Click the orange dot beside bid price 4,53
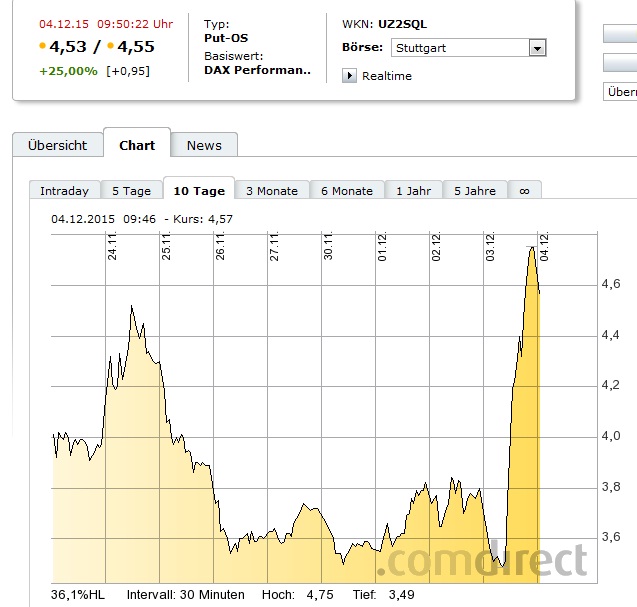 click(42, 46)
